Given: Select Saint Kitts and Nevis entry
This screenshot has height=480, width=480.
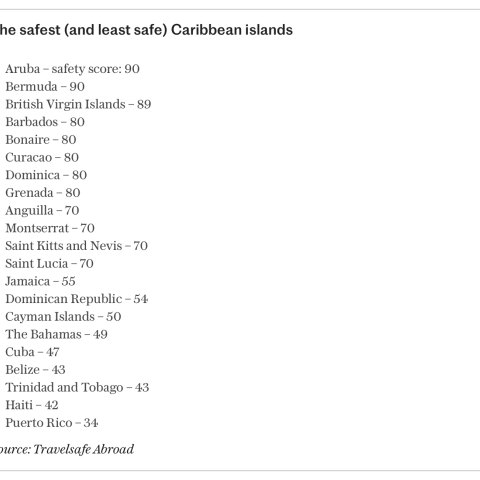Looking at the screenshot, I should coord(76,246).
